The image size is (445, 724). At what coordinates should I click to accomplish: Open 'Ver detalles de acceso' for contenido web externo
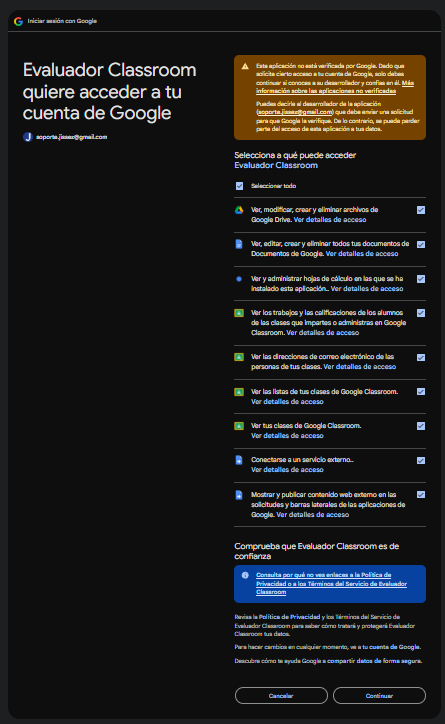313,515
